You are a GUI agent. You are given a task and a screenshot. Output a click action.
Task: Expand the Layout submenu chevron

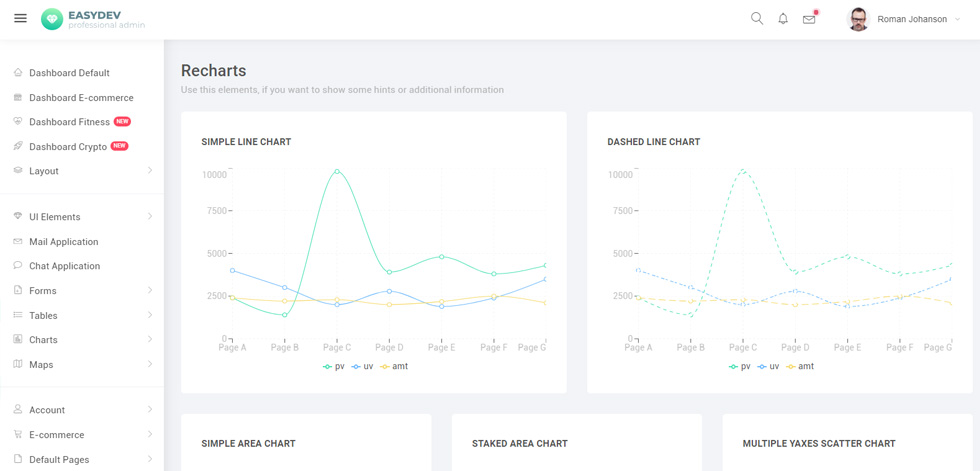pos(150,171)
